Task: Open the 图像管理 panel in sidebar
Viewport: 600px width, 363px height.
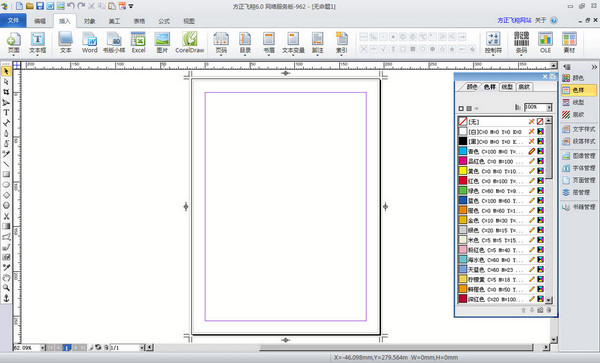Action: tap(579, 156)
